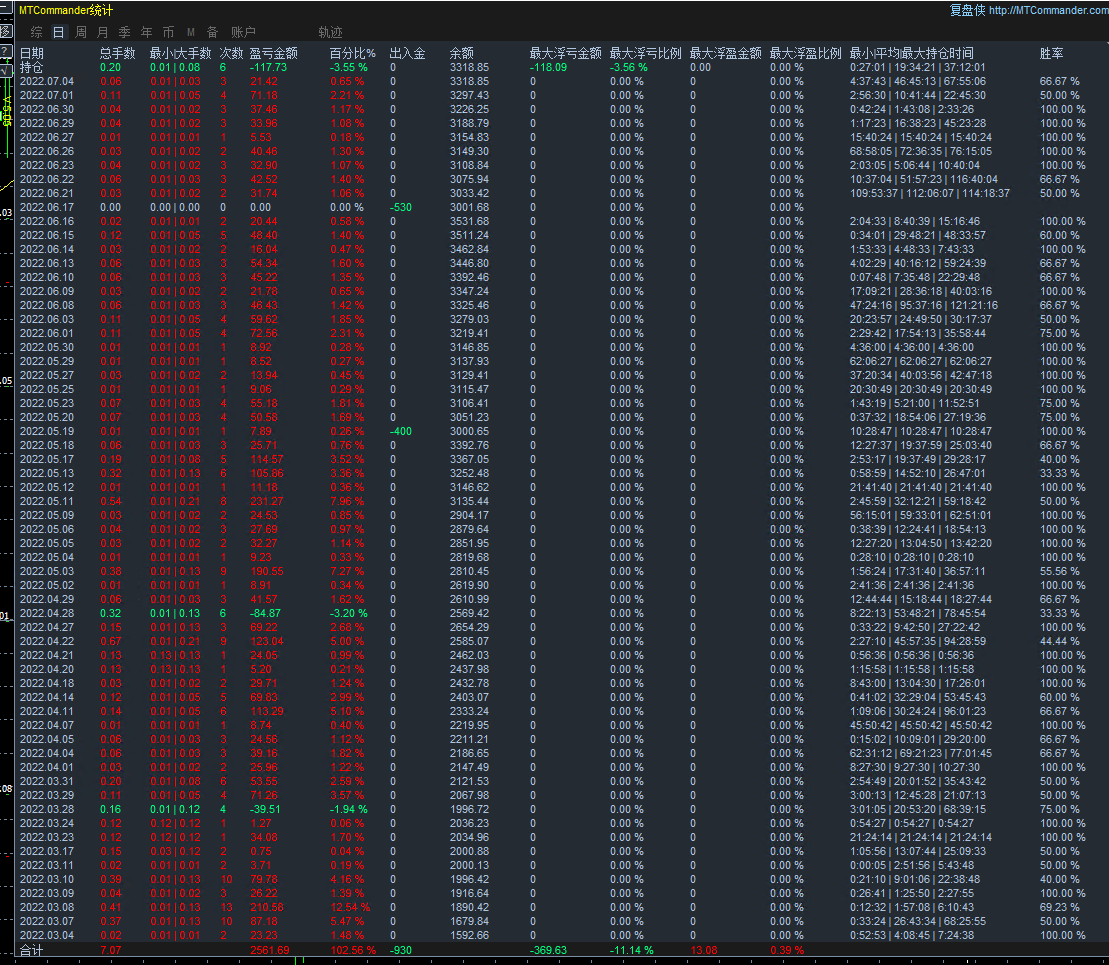
Task: Click the 胜率 column header
Action: click(1052, 53)
